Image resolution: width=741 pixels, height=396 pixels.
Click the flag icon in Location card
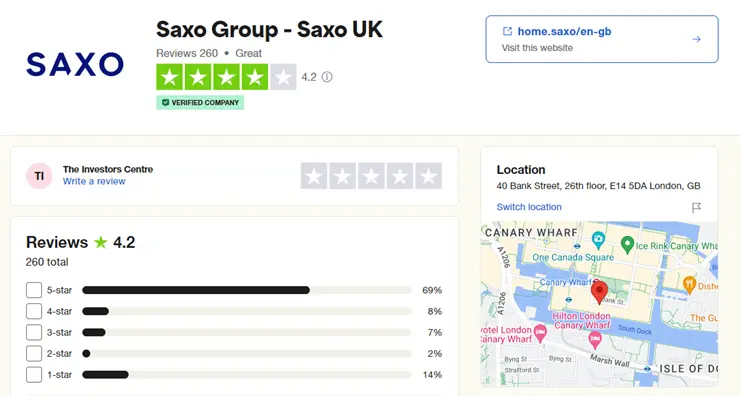click(696, 207)
